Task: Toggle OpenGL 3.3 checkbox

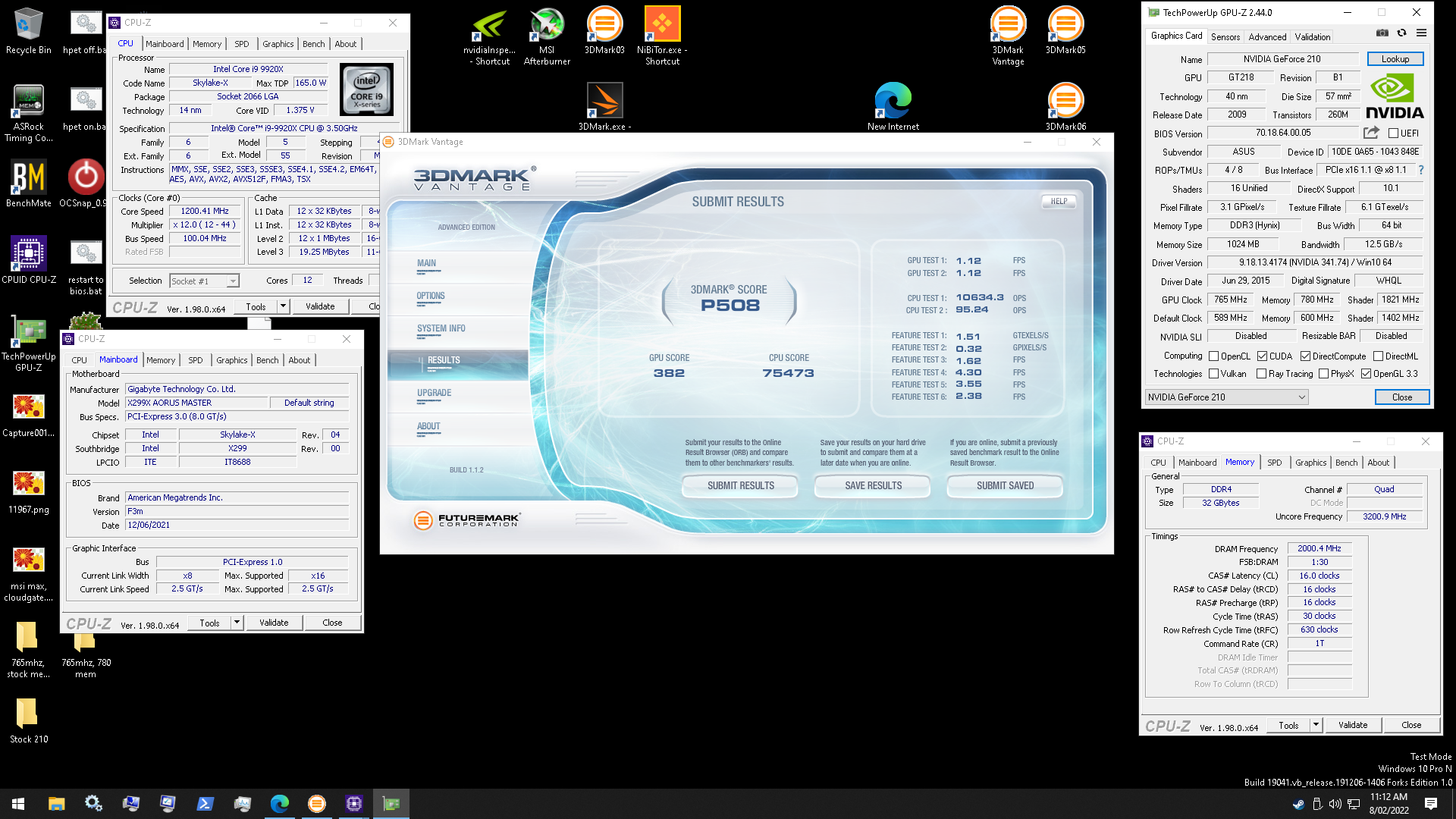Action: click(x=1366, y=374)
